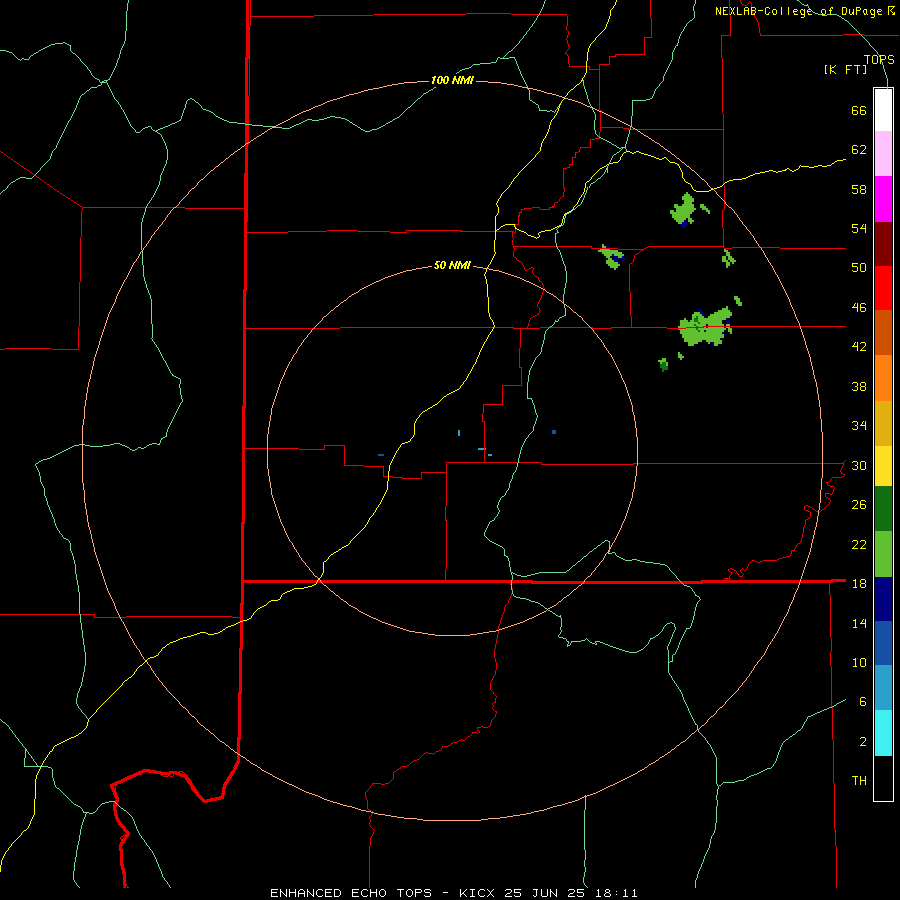Click the green echo with the blue core west of the largest
The image size is (900, 900).
click(x=611, y=257)
